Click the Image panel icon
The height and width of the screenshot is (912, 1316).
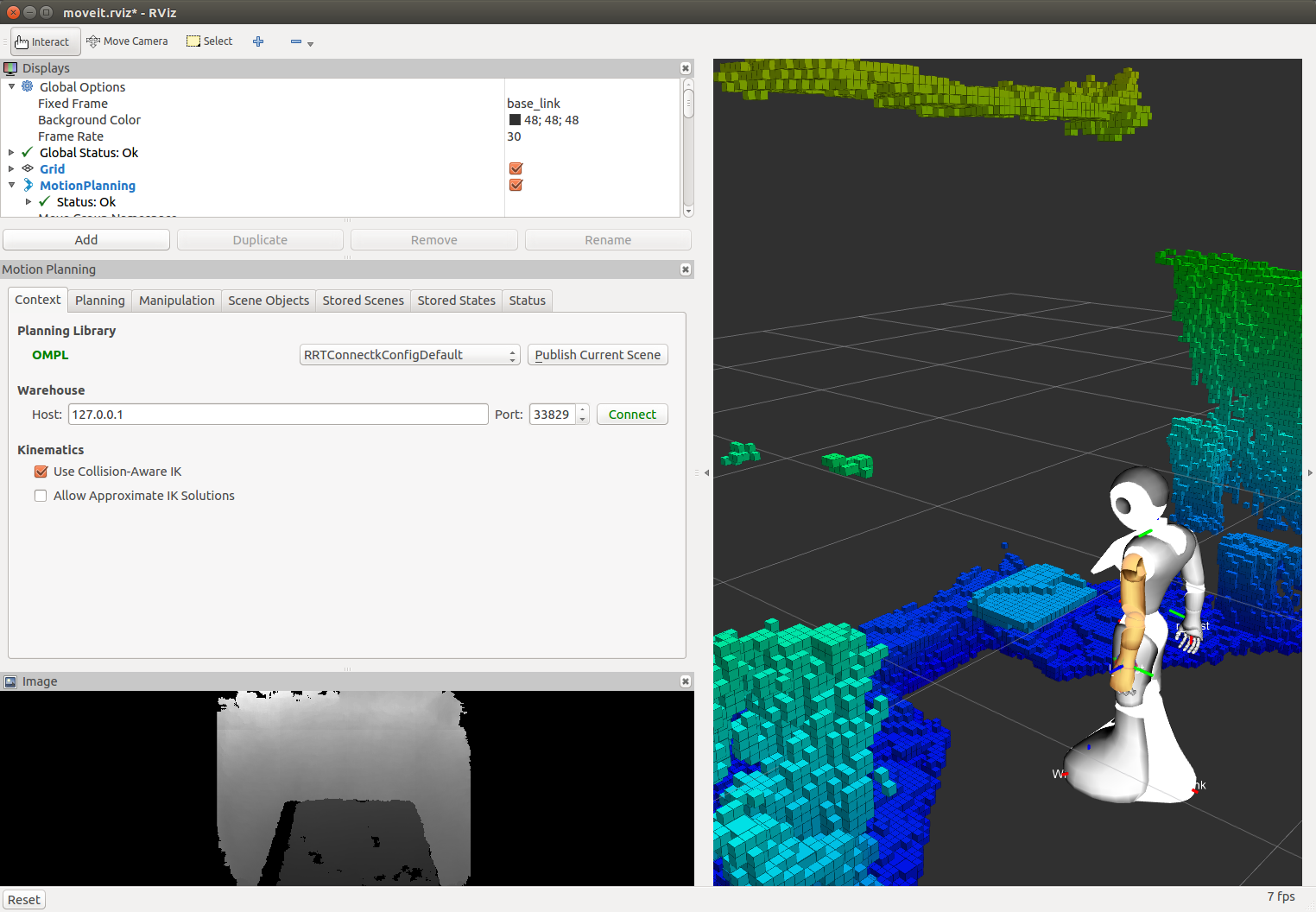(x=10, y=681)
